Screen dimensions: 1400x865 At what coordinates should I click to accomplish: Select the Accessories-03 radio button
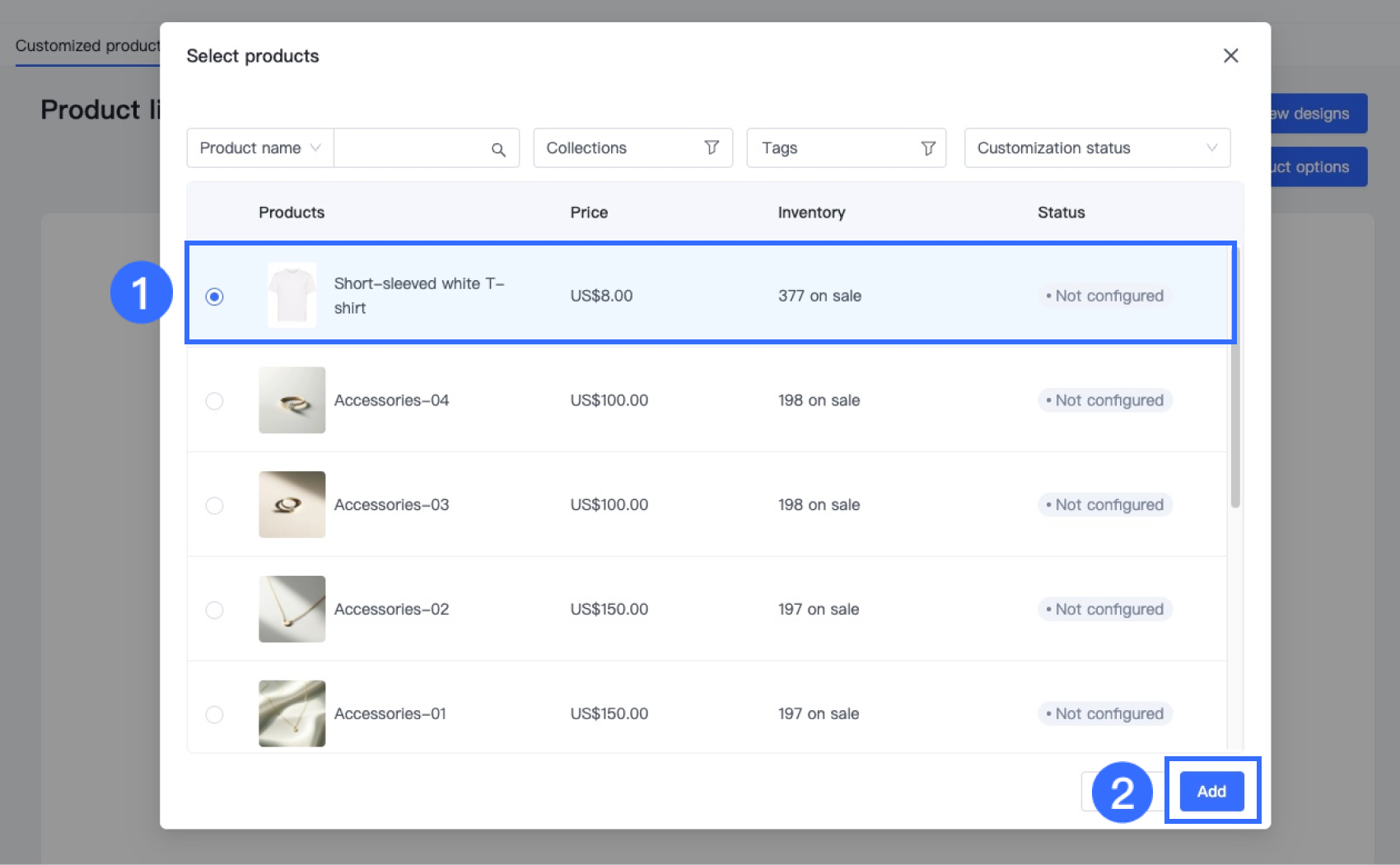click(214, 506)
